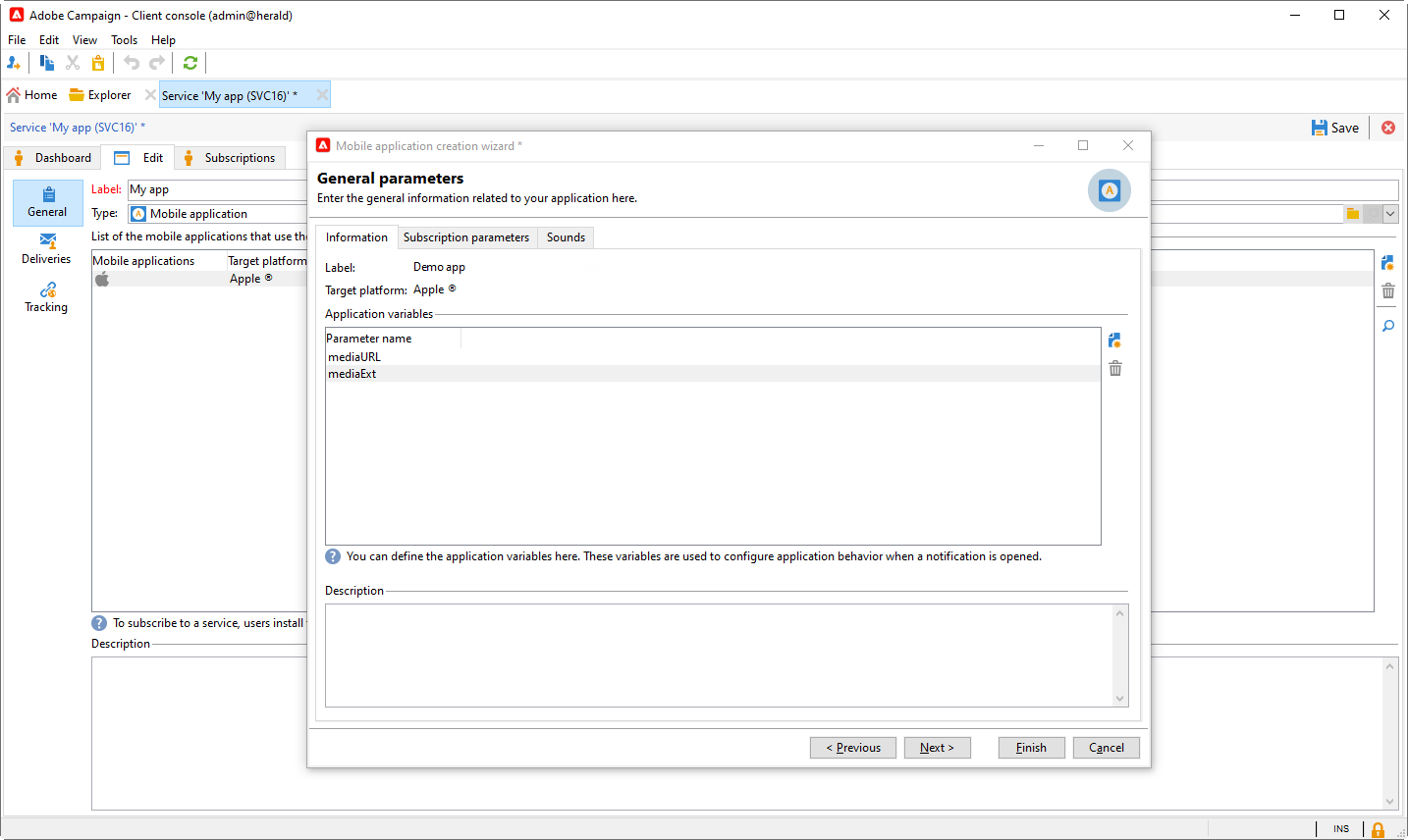Click the Apple logo icon in the applications list
The image size is (1408, 840).
pyautogui.click(x=102, y=279)
